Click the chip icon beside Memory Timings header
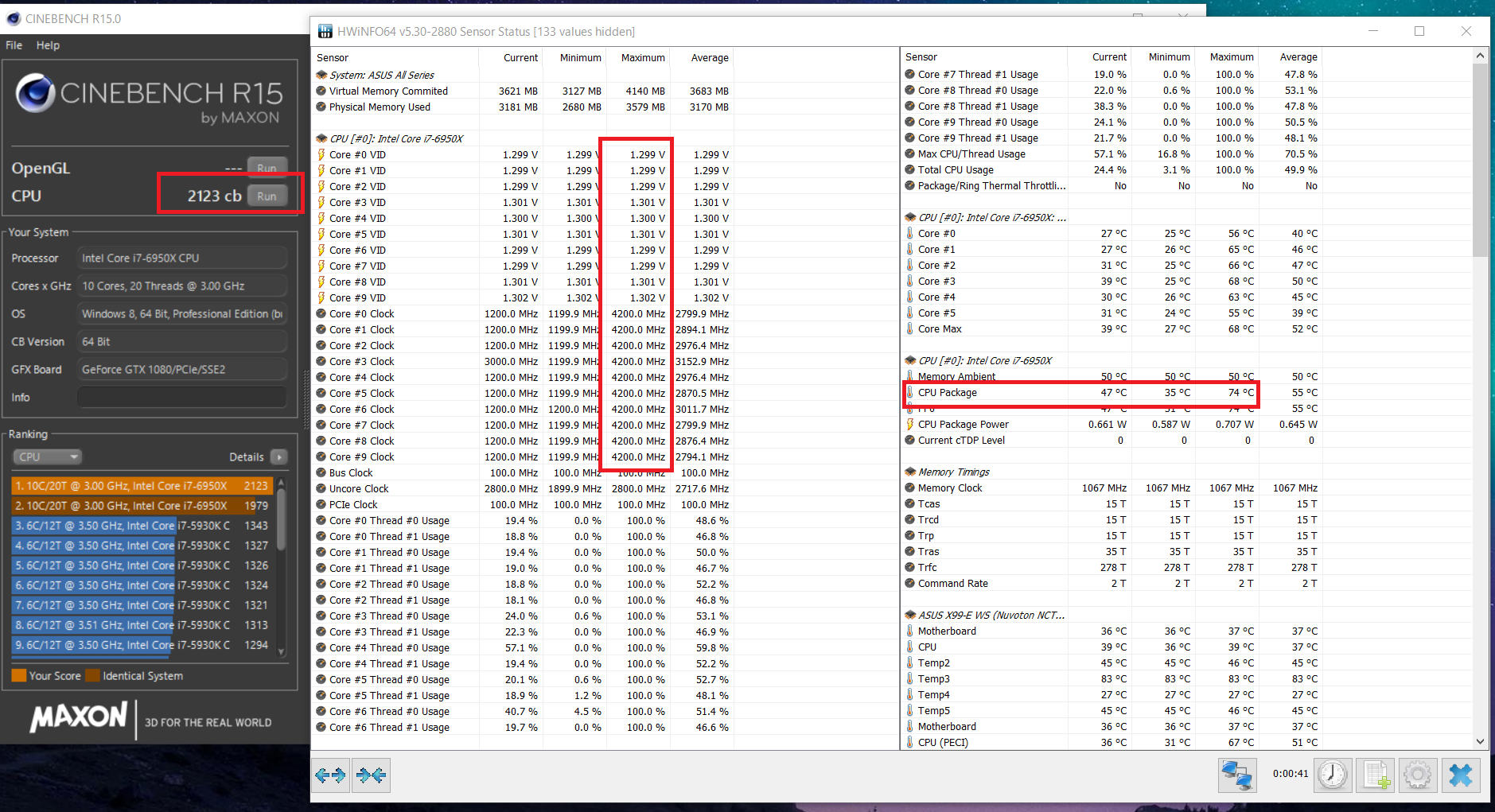Image resolution: width=1495 pixels, height=812 pixels. (x=910, y=472)
